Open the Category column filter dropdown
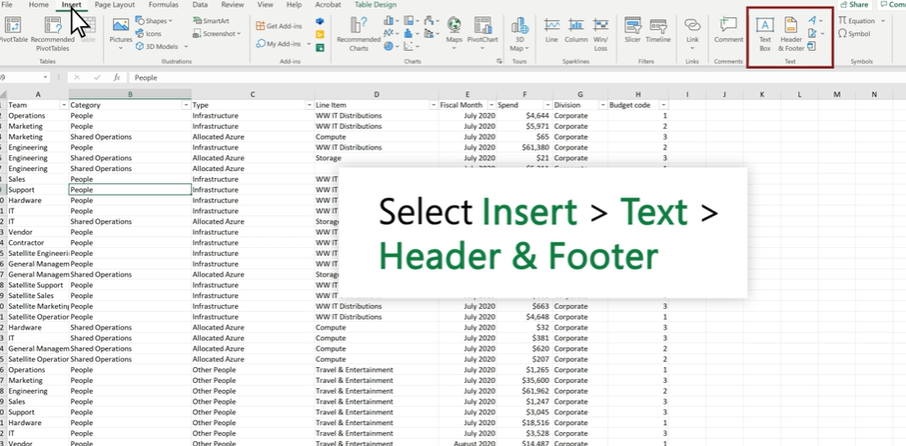This screenshot has width=906, height=446. 186,105
